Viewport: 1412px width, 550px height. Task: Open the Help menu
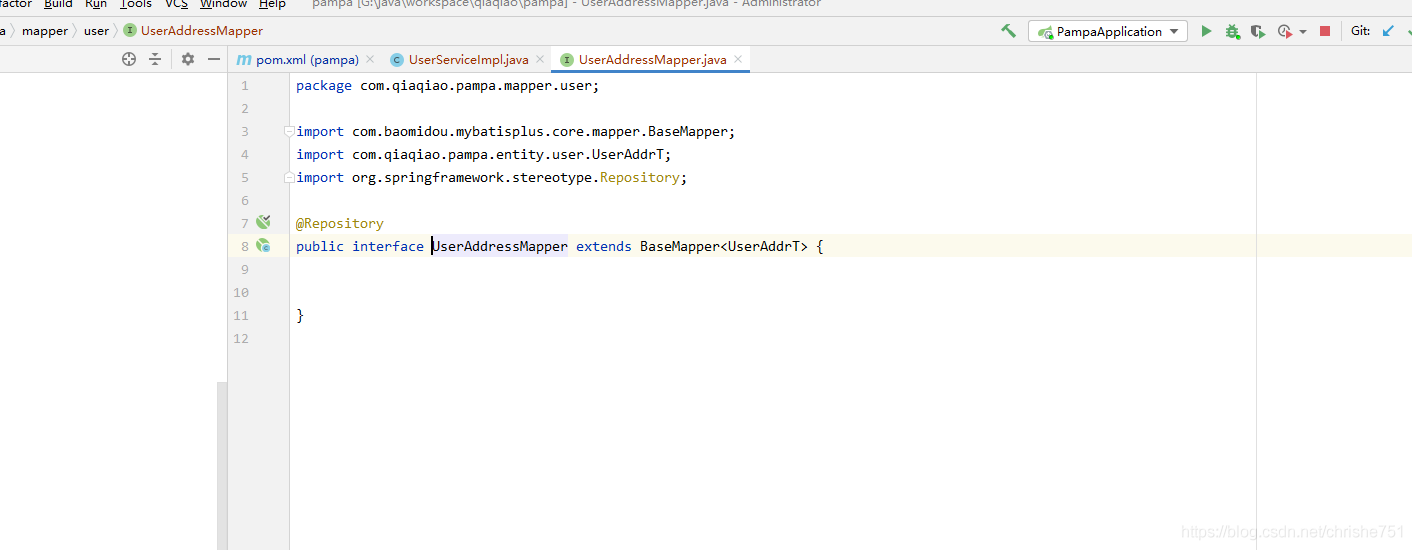(272, 4)
